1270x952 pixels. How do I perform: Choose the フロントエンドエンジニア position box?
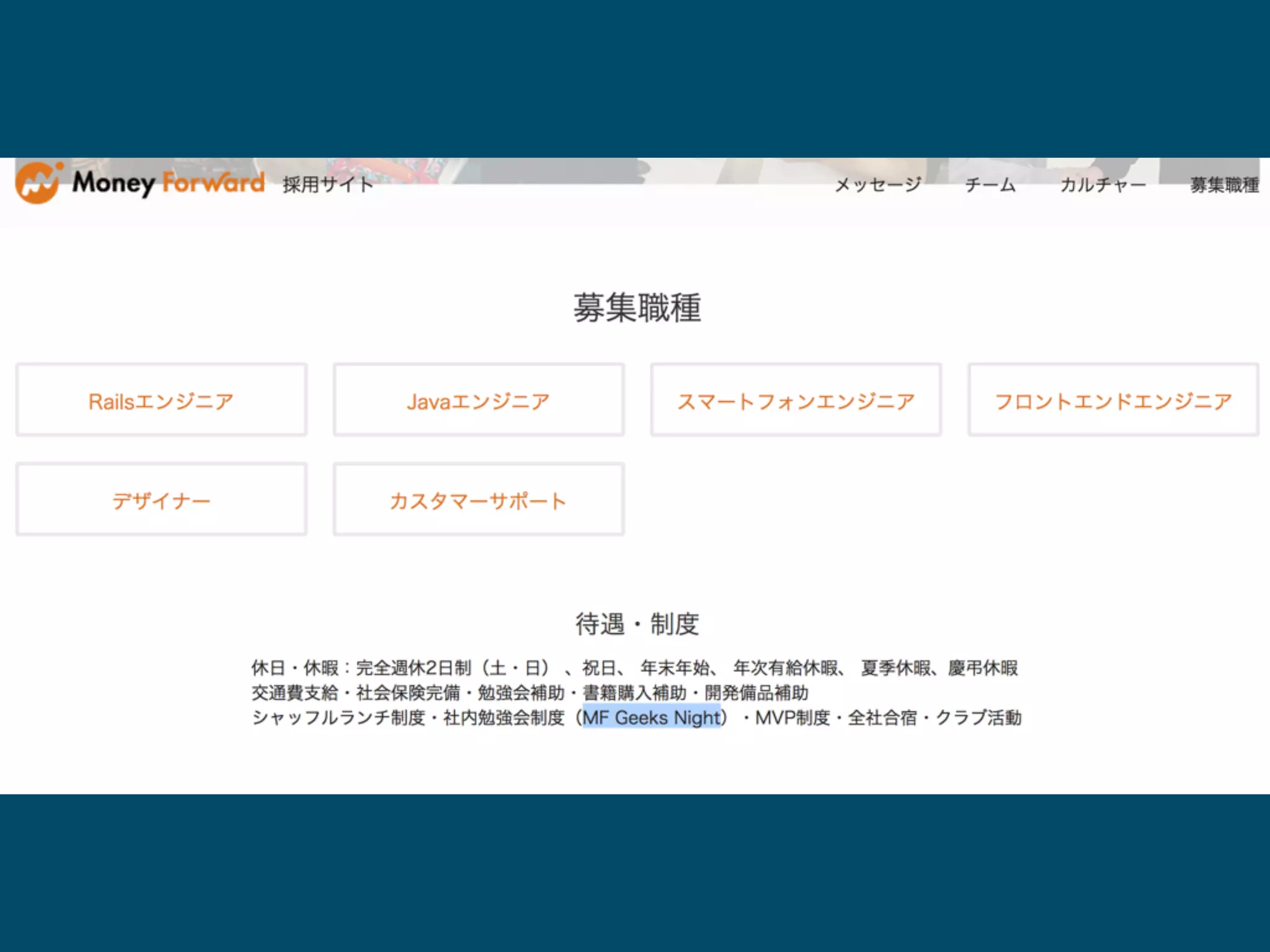pyautogui.click(x=1113, y=401)
